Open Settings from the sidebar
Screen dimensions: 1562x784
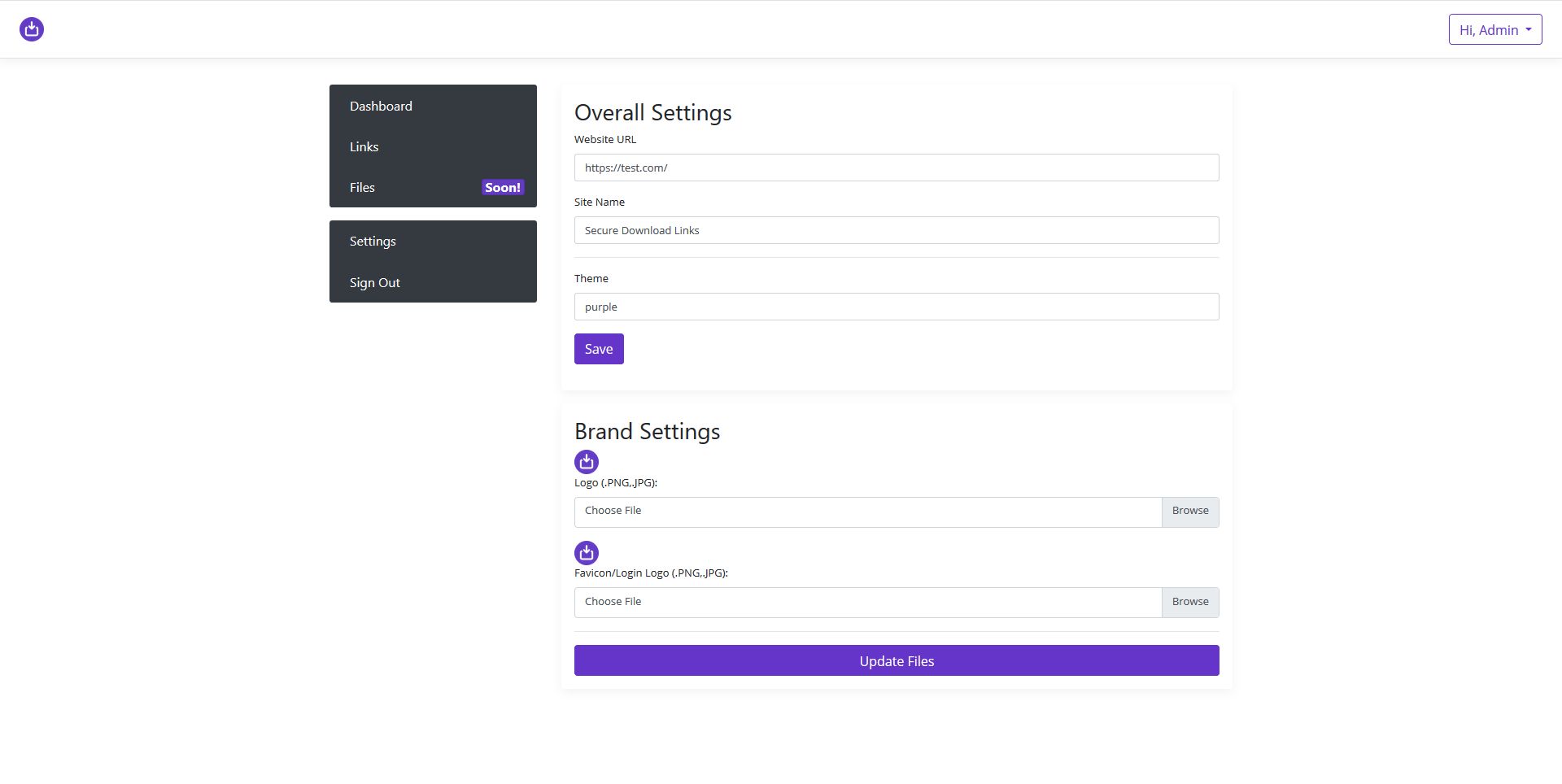(x=373, y=242)
